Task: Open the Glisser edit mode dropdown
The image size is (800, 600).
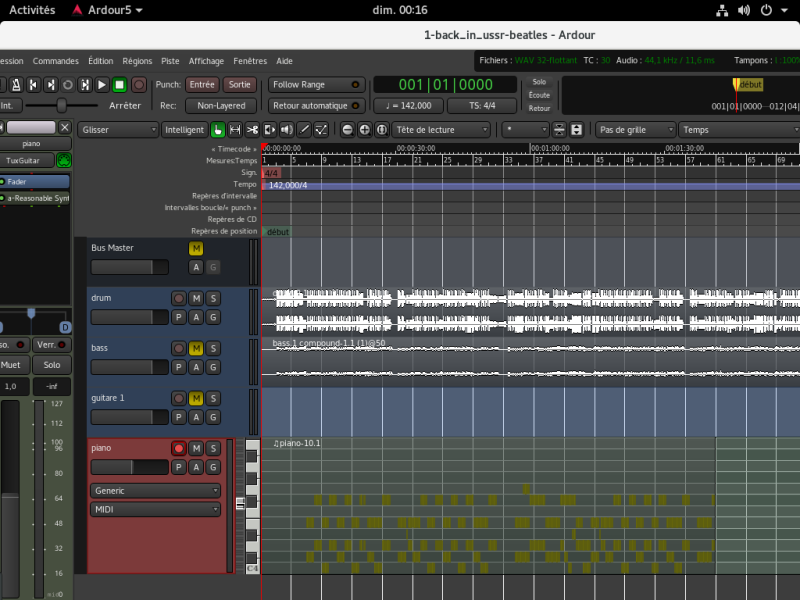Action: [x=119, y=130]
